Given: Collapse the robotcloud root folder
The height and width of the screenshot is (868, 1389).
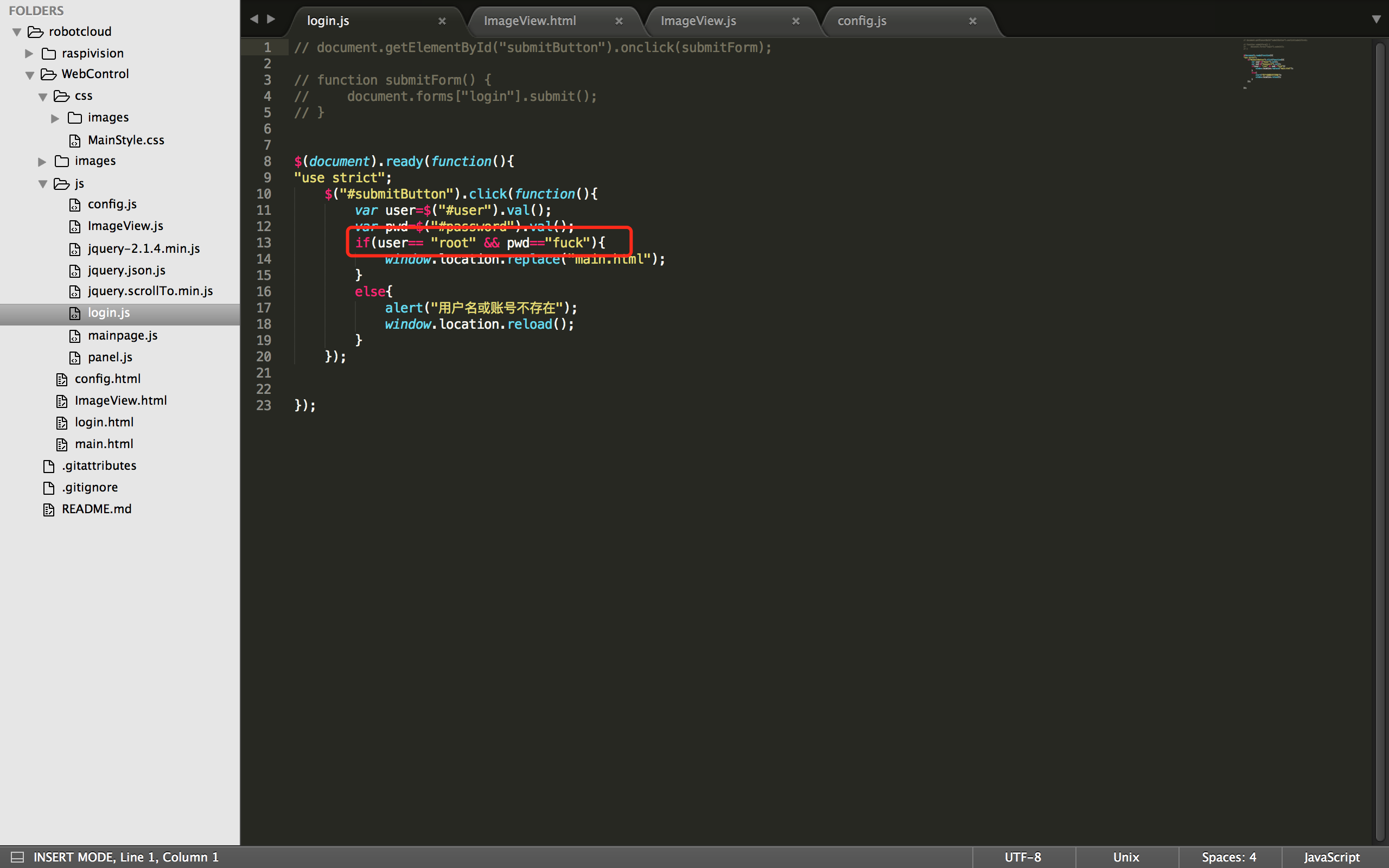Looking at the screenshot, I should click(x=17, y=32).
